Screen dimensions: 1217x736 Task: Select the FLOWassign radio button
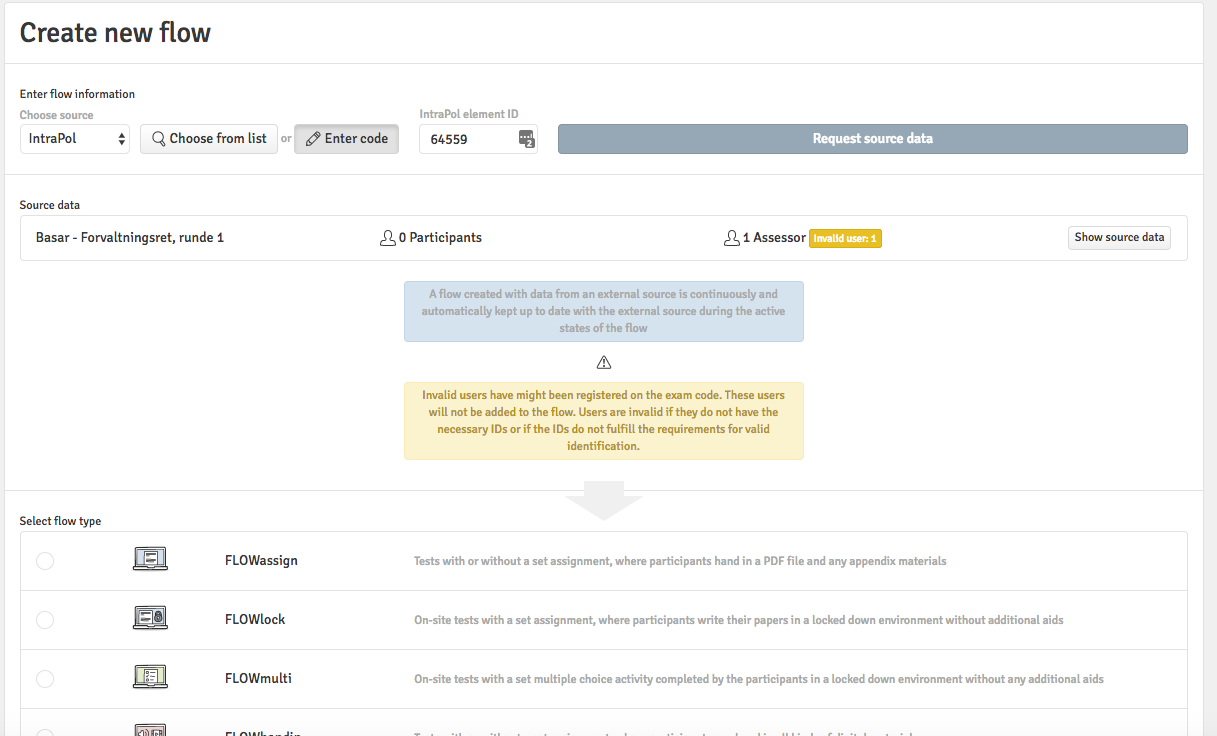point(45,561)
